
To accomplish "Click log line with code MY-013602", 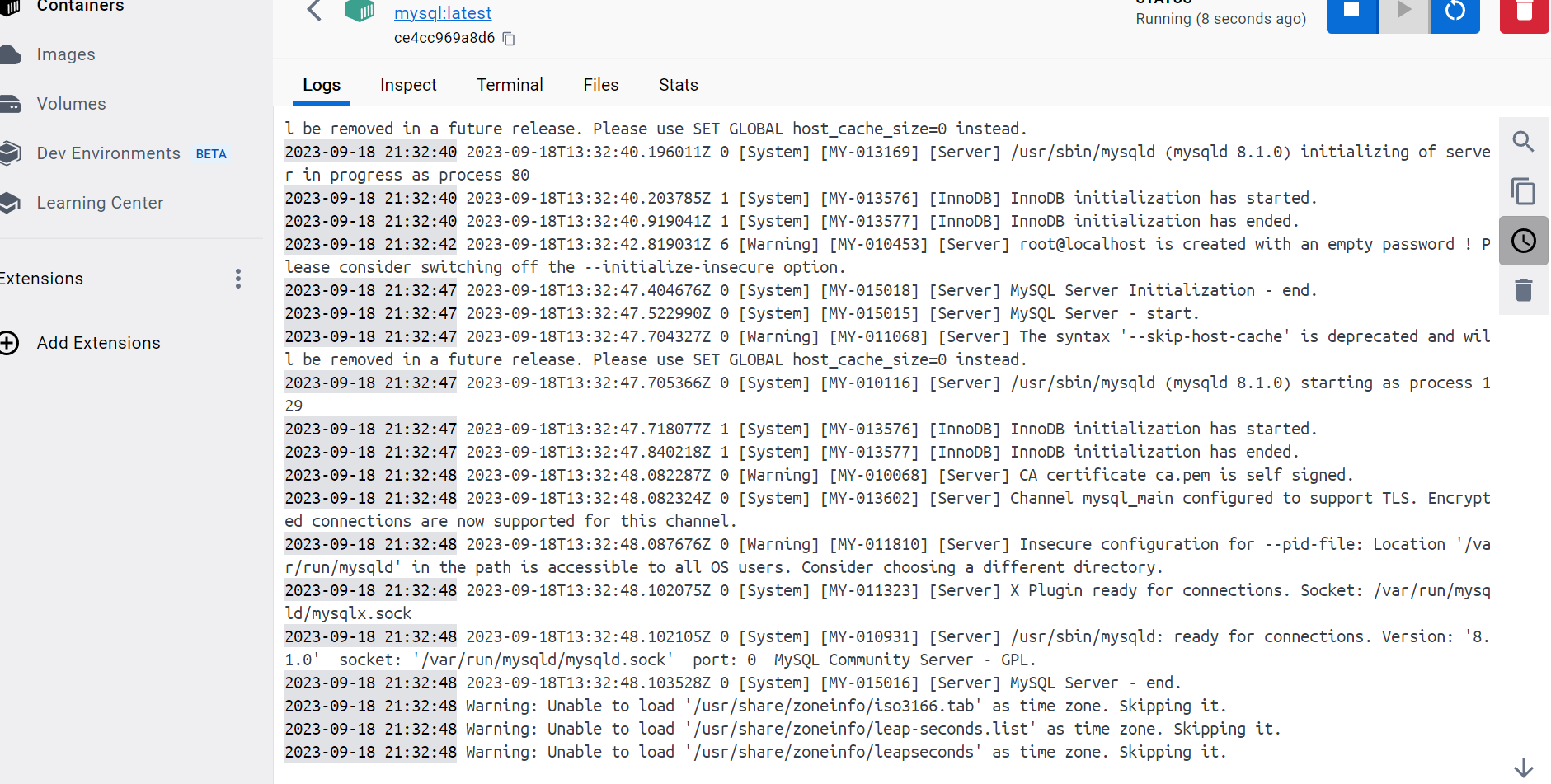I will click(x=887, y=509).
